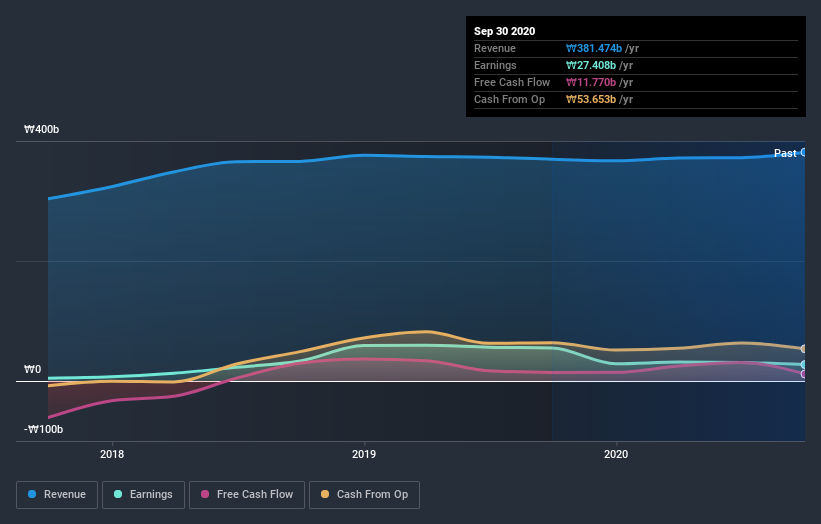Click the Earnings row label in tooltip
Screen dimensions: 821x524
click(495, 65)
